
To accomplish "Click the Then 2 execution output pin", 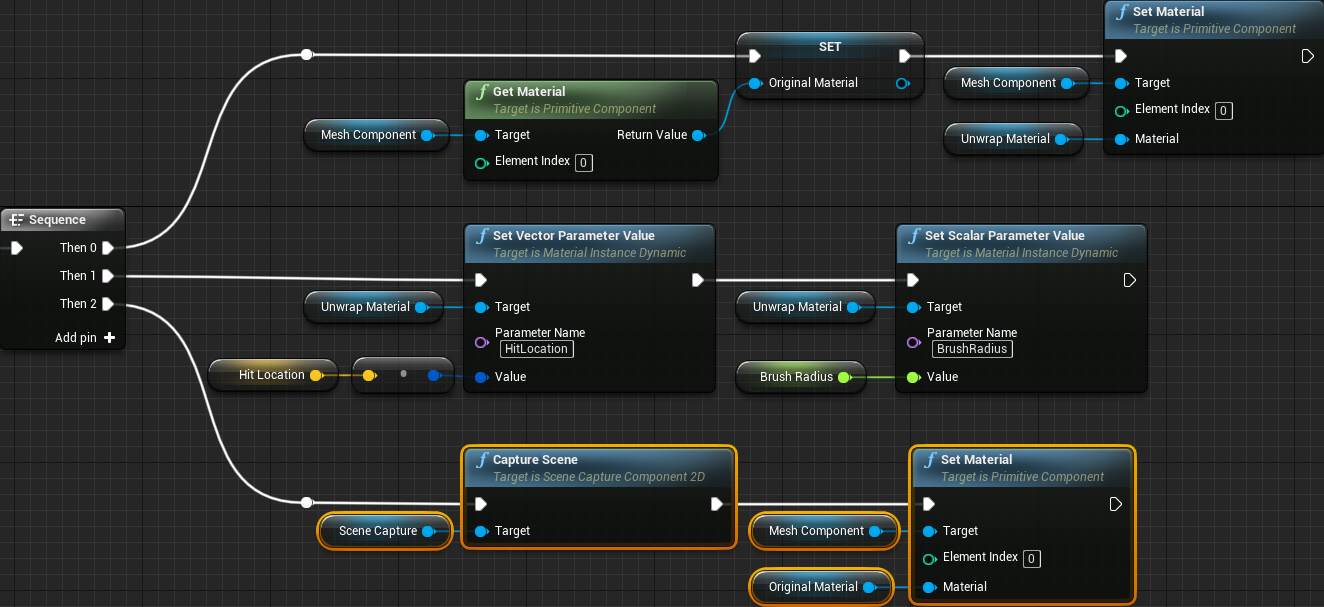I will pos(107,304).
